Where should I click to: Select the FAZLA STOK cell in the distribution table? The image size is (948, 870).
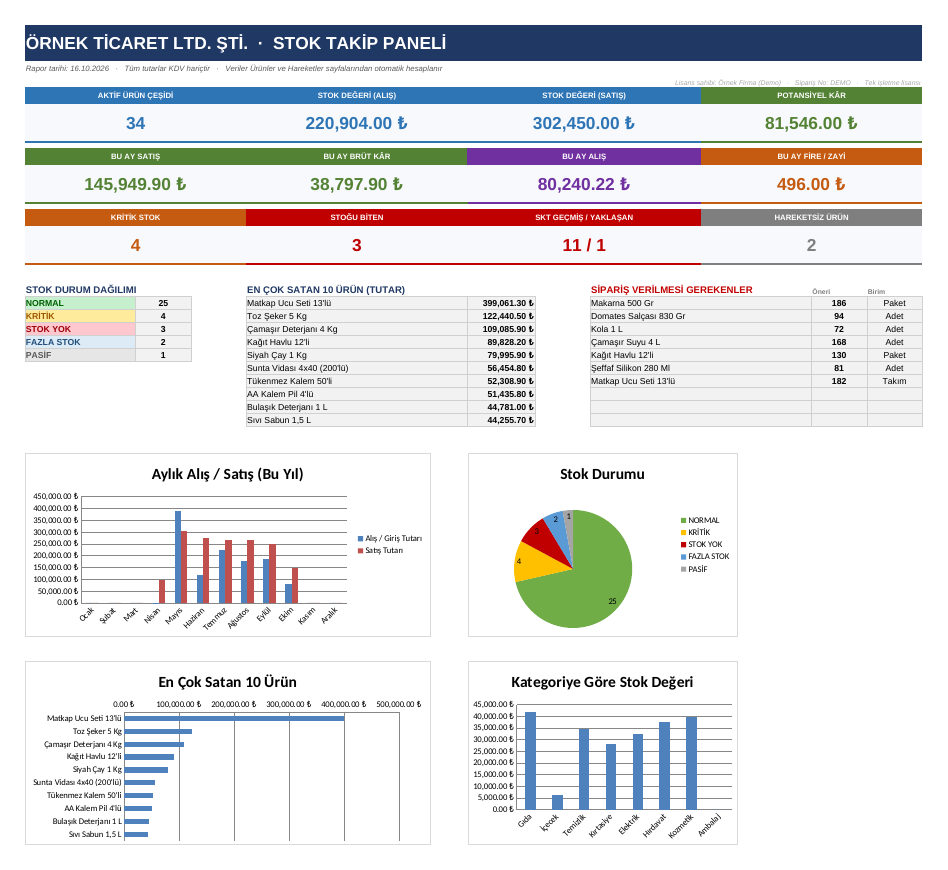(80, 342)
